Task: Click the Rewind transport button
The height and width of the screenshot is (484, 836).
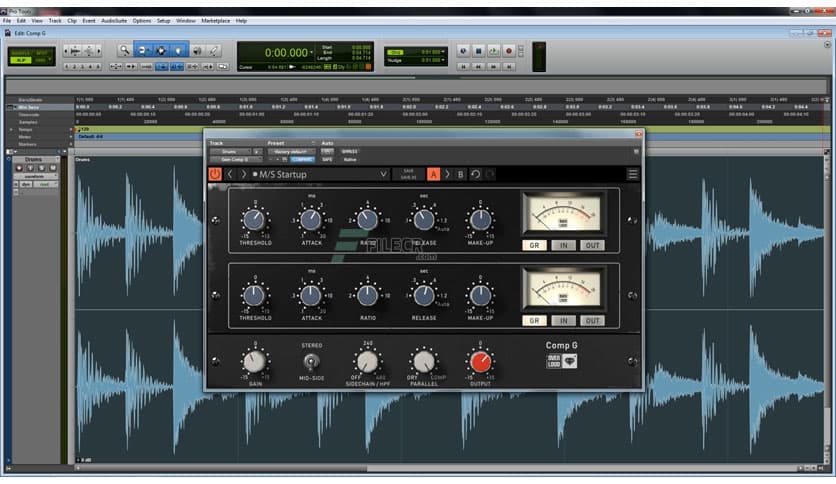Action: [x=478, y=67]
